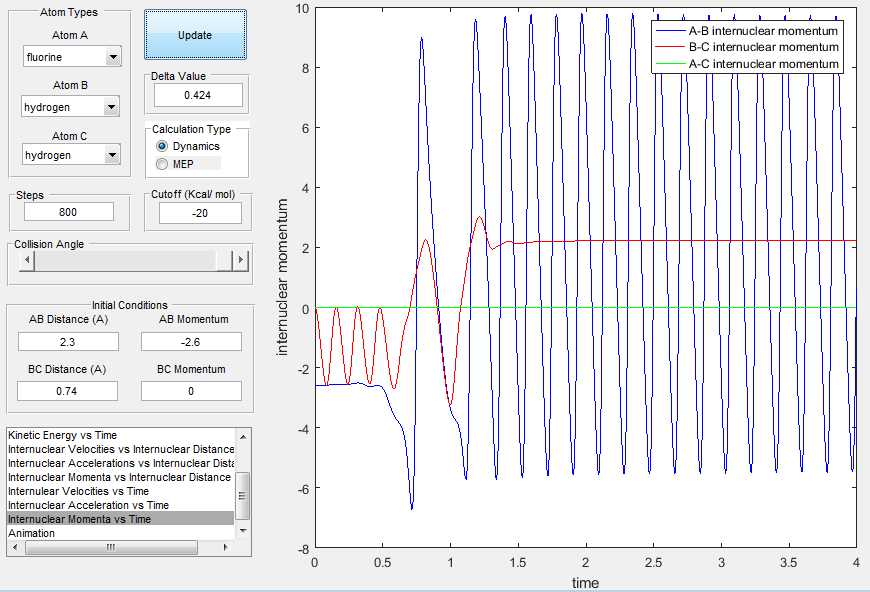Click the BC Distance input field

[x=67, y=391]
